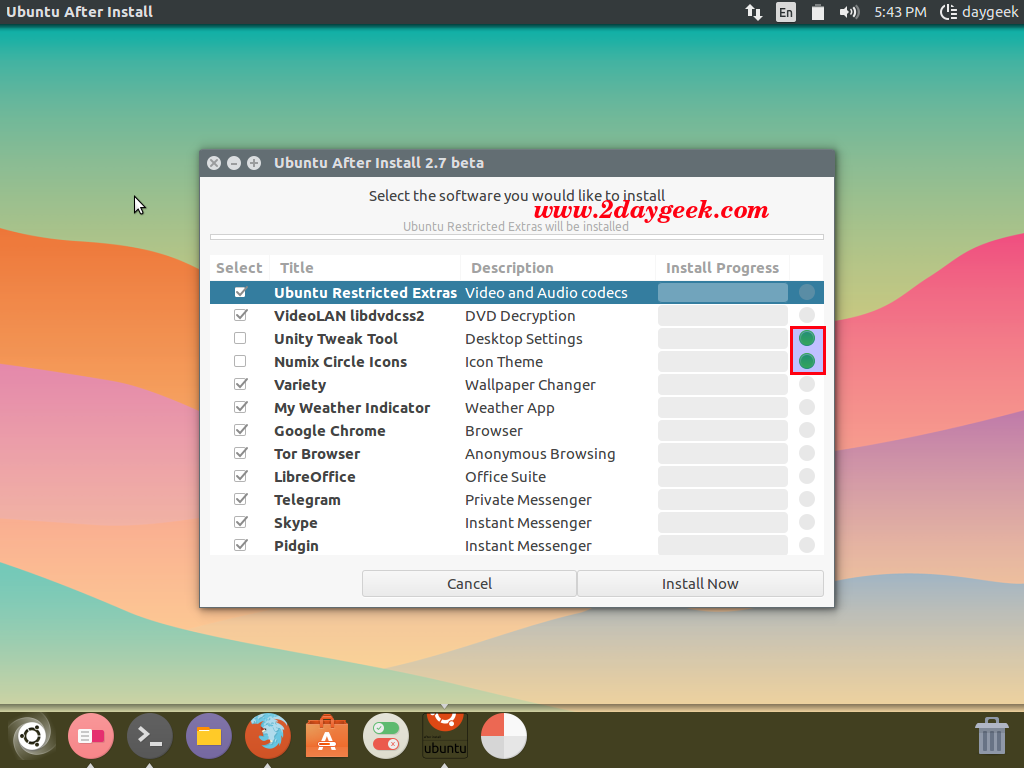Uncheck the LibreOffice checkbox
The width and height of the screenshot is (1024, 768).
[x=240, y=476]
